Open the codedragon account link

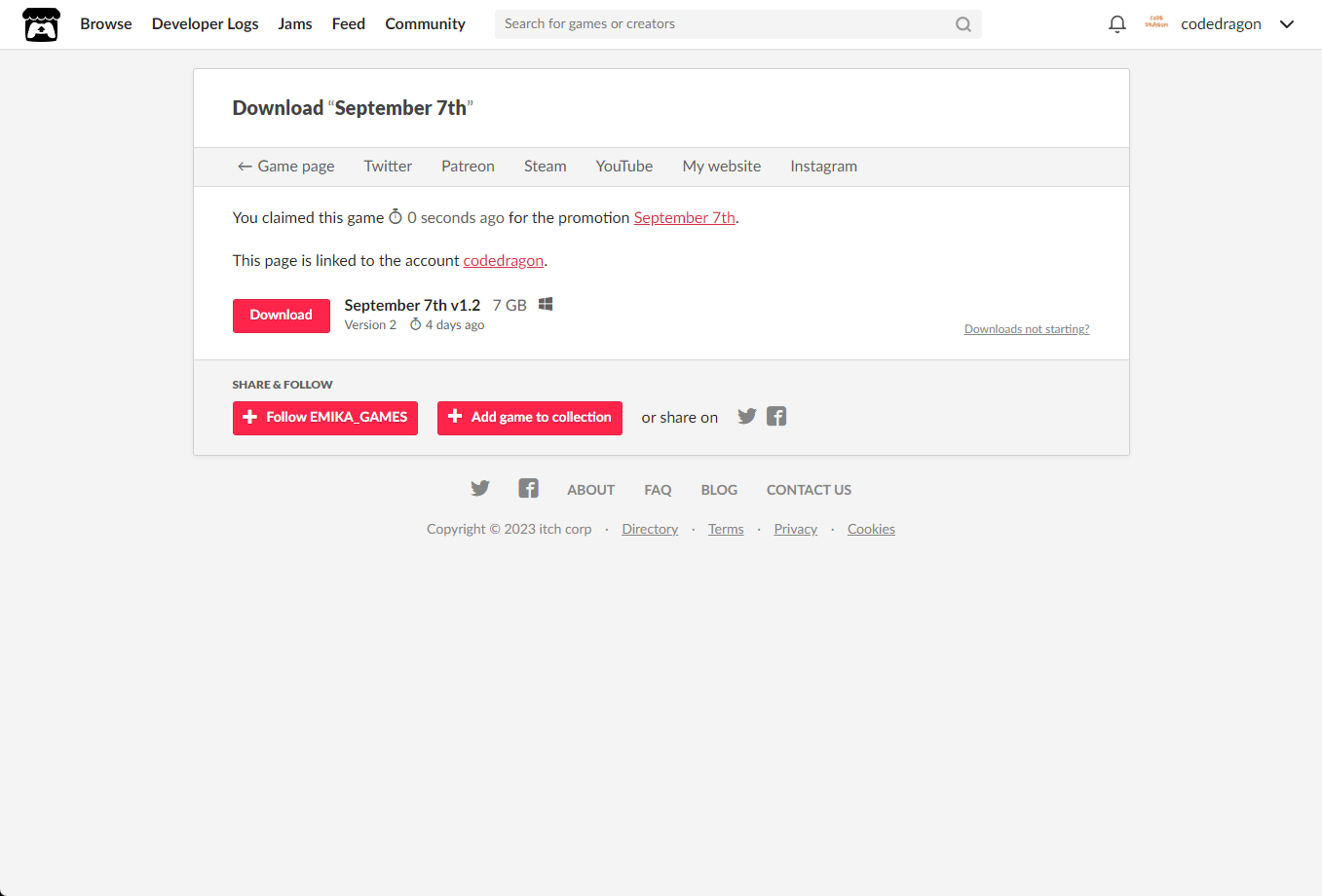(x=504, y=261)
